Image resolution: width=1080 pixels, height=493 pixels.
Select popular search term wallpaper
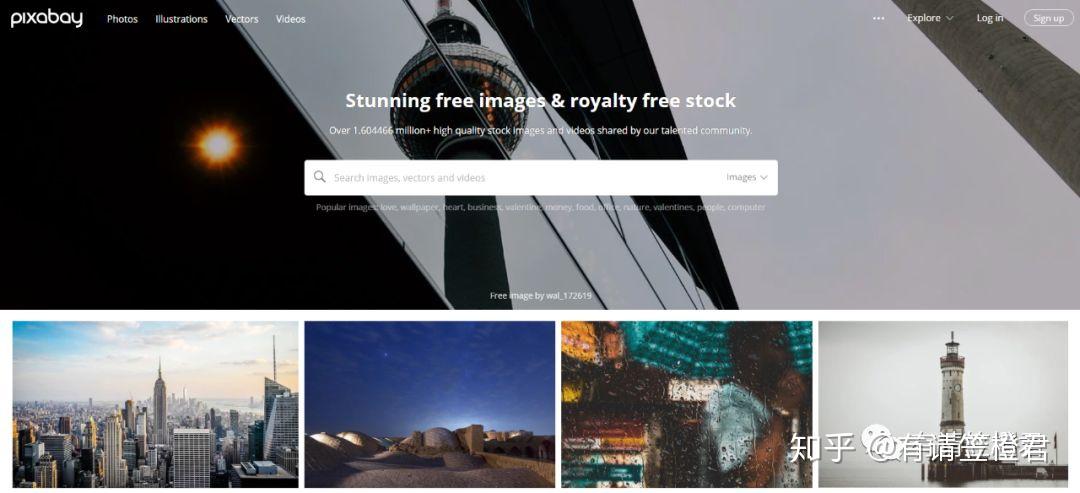(420, 207)
